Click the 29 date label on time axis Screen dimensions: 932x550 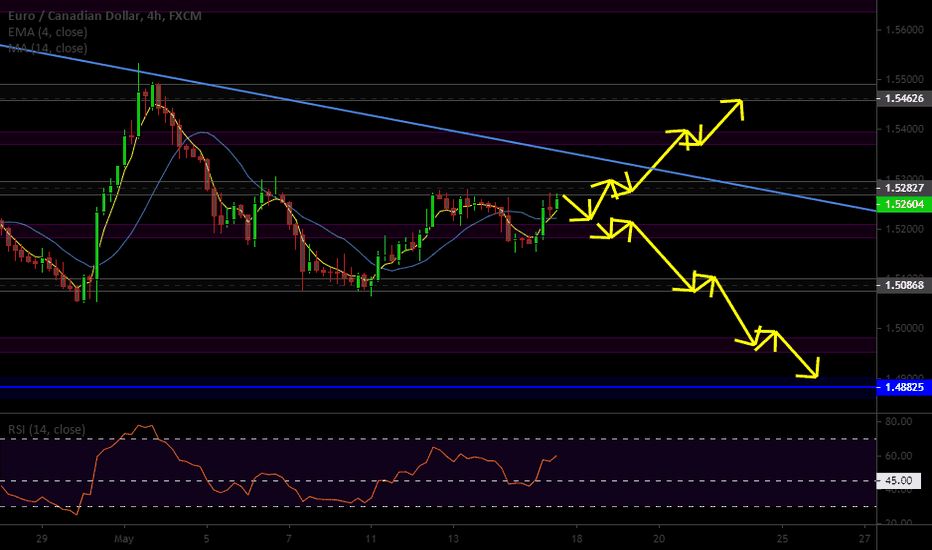(x=42, y=539)
